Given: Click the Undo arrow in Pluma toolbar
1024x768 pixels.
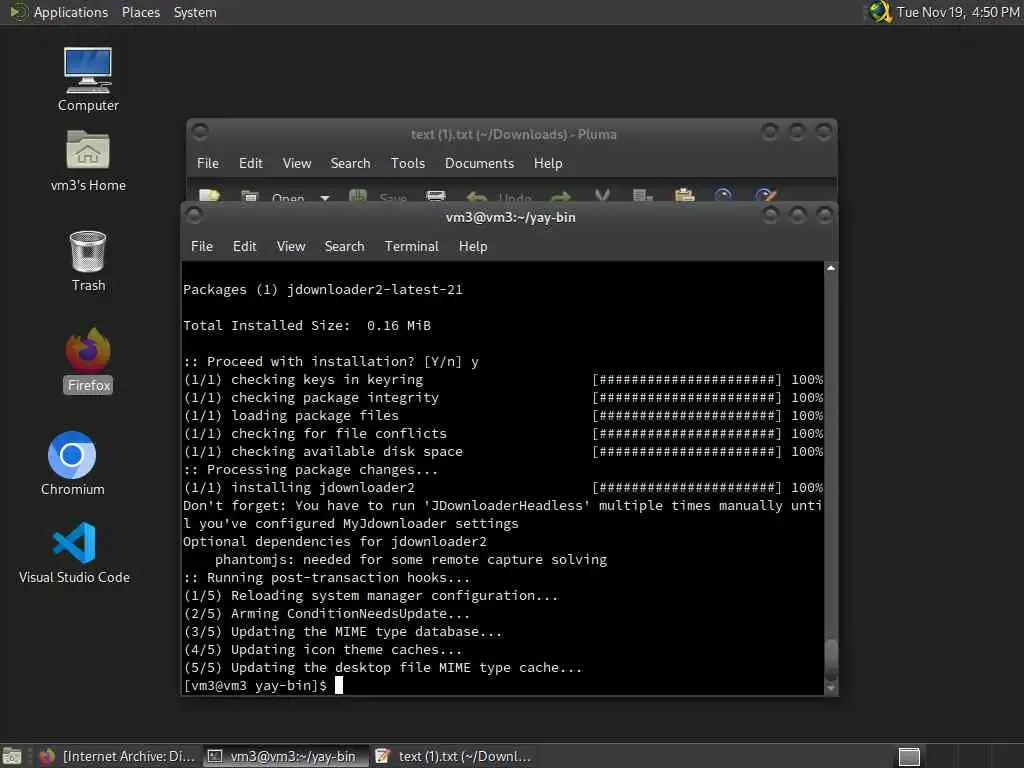Looking at the screenshot, I should pos(477,196).
